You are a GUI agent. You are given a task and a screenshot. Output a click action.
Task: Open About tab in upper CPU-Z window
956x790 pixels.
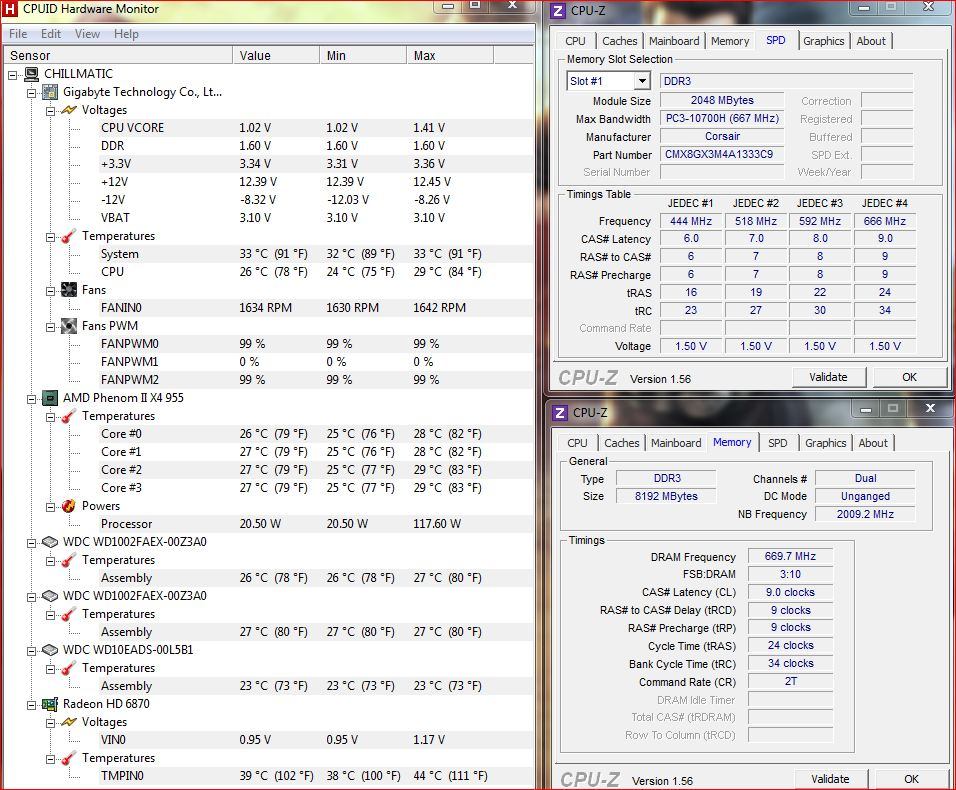pyautogui.click(x=871, y=41)
